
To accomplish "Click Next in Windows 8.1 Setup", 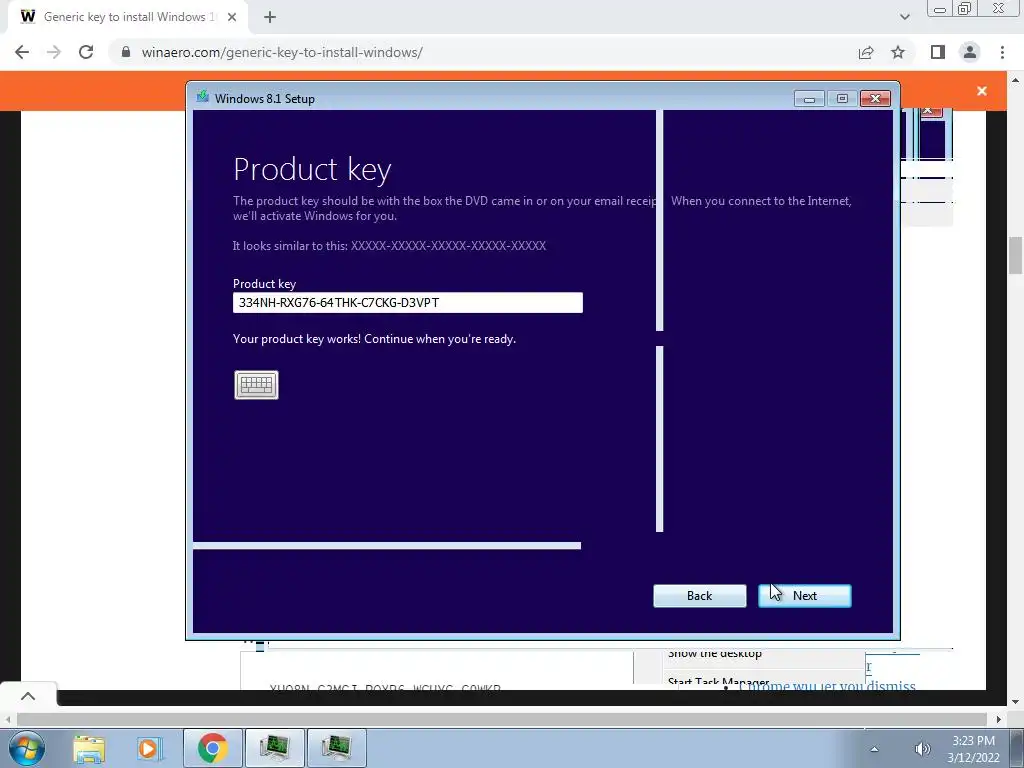I will coord(805,596).
